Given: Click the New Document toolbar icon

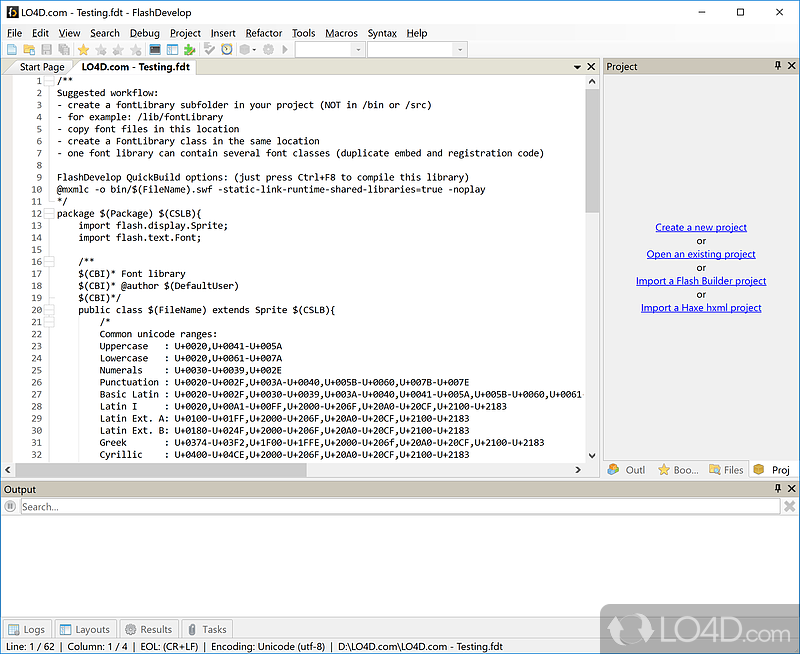Looking at the screenshot, I should 12,49.
